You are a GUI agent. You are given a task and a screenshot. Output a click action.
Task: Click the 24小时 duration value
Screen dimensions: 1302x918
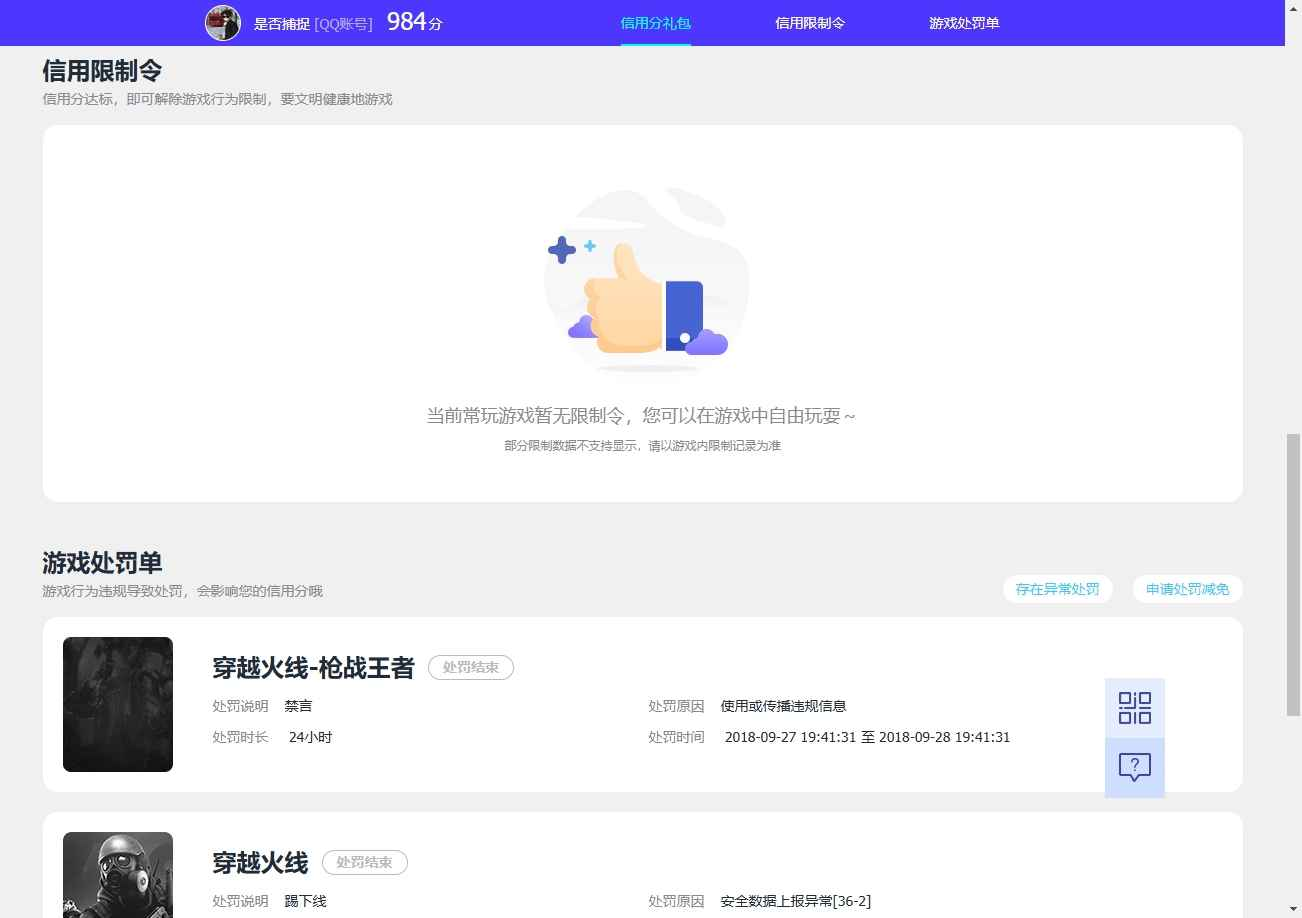pyautogui.click(x=310, y=737)
